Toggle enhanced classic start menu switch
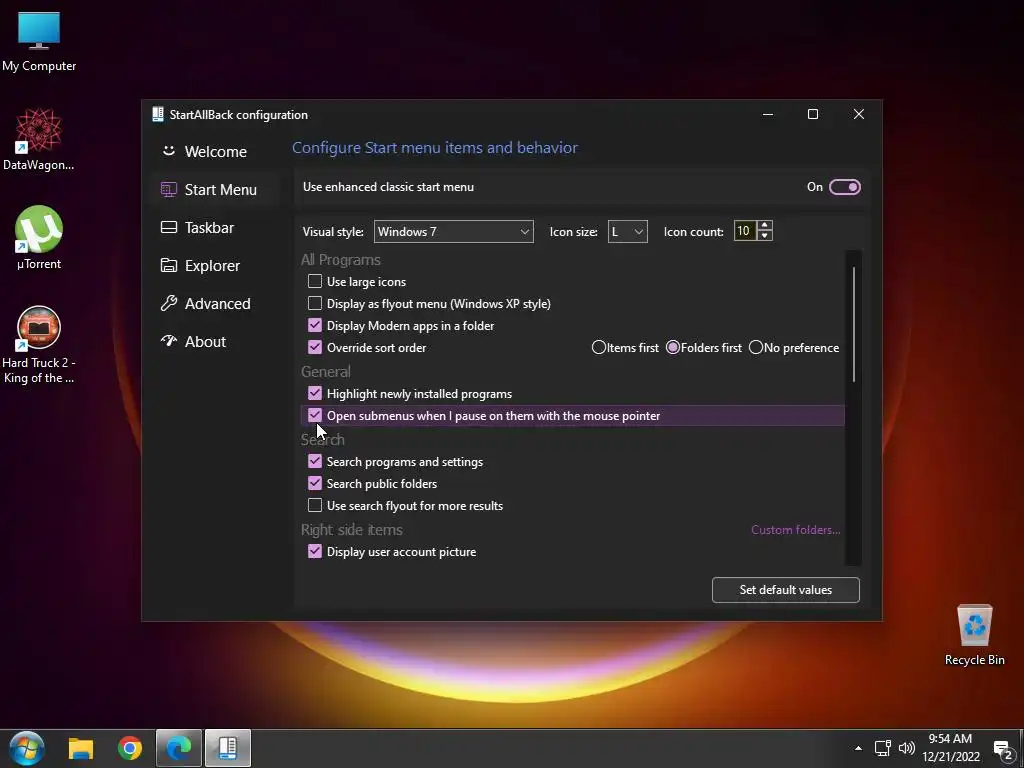Viewport: 1024px width, 768px height. pos(844,187)
